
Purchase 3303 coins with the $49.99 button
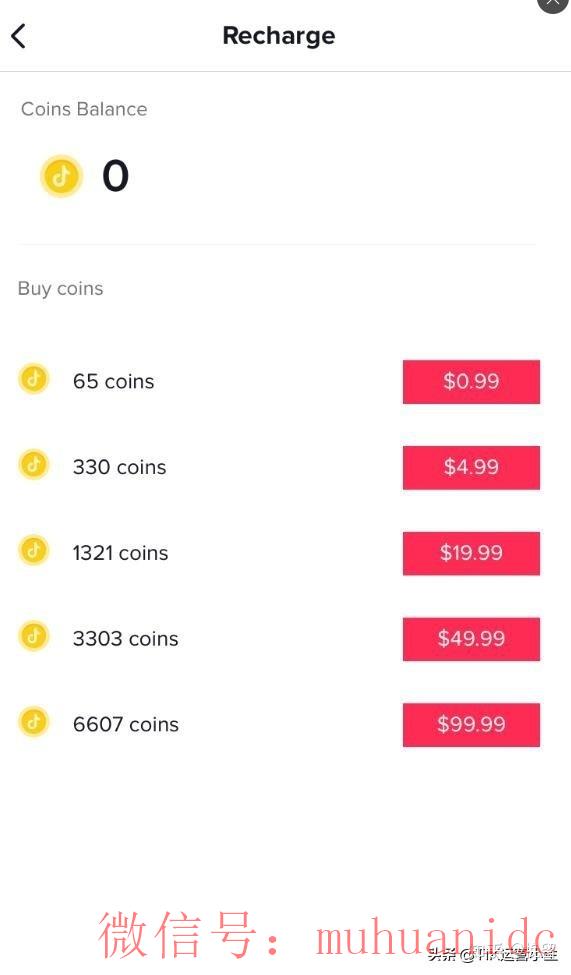(x=471, y=639)
